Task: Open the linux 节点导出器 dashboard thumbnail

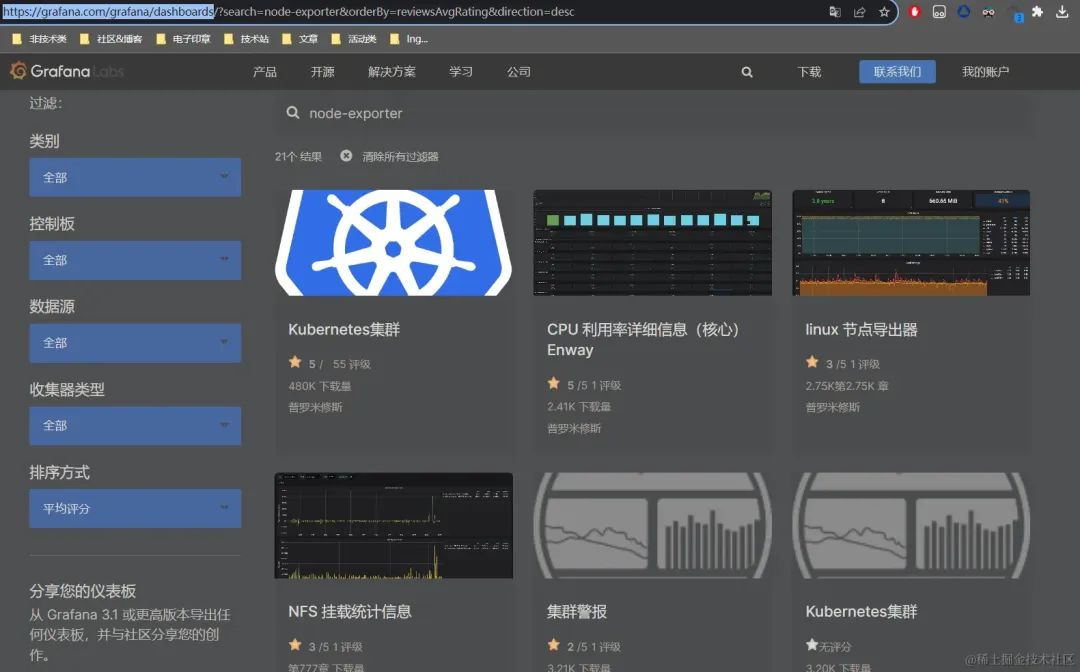Action: pyautogui.click(x=911, y=243)
